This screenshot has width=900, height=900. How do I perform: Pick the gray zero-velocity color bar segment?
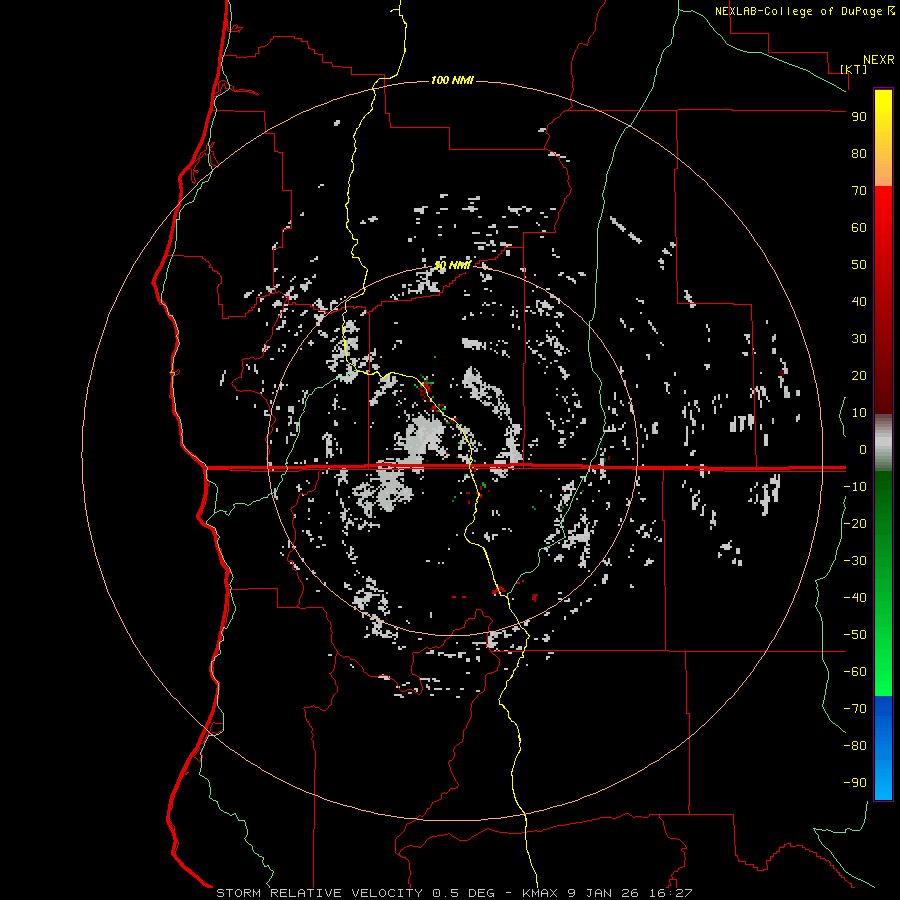pyautogui.click(x=883, y=443)
